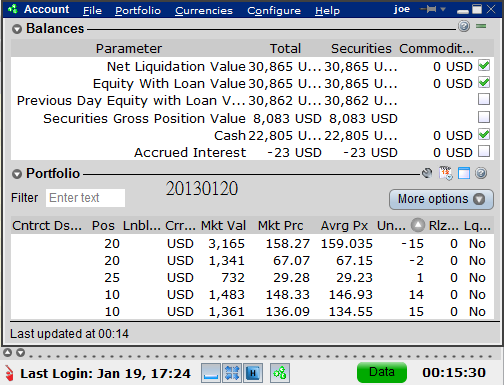Image resolution: width=504 pixels, height=385 pixels.
Task: Sort by the Mkt Val column header
Action: click(223, 226)
